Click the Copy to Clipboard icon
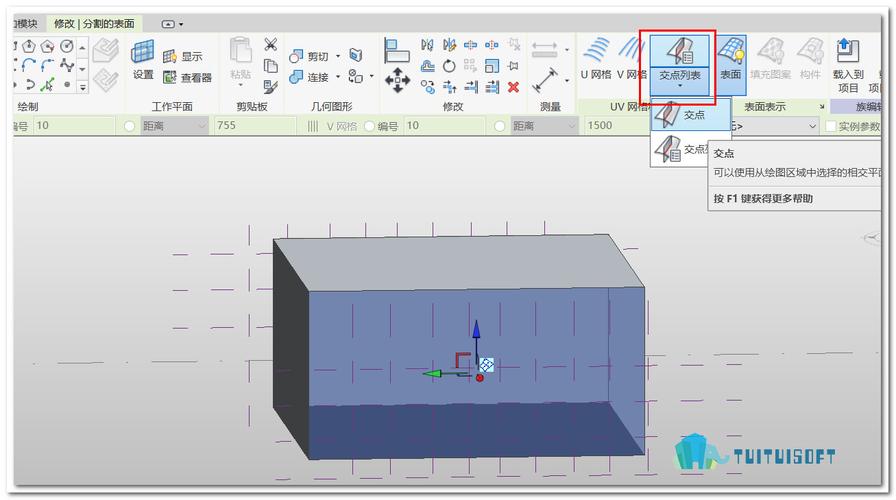 point(270,66)
